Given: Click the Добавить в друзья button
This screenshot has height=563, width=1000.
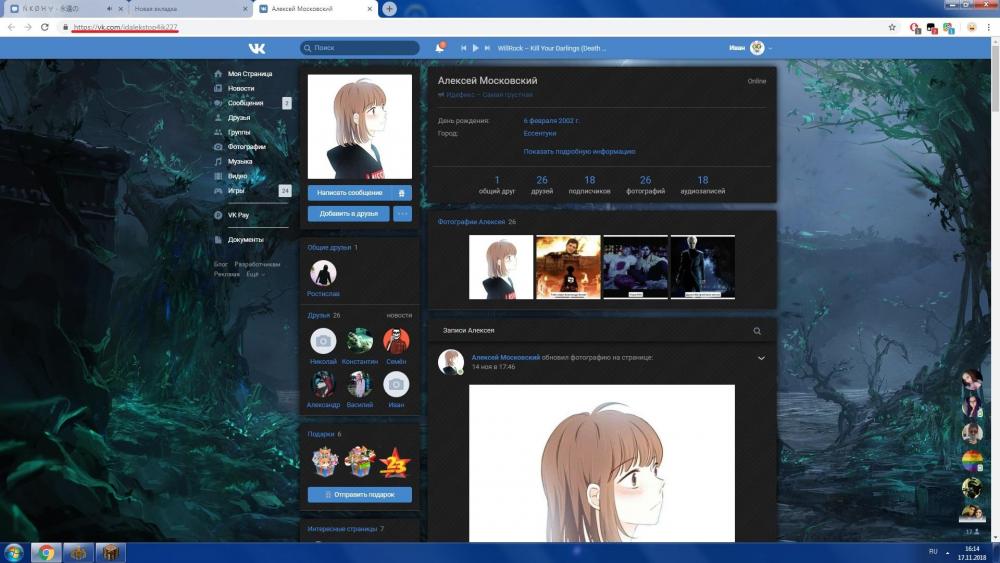Looking at the screenshot, I should pos(348,213).
